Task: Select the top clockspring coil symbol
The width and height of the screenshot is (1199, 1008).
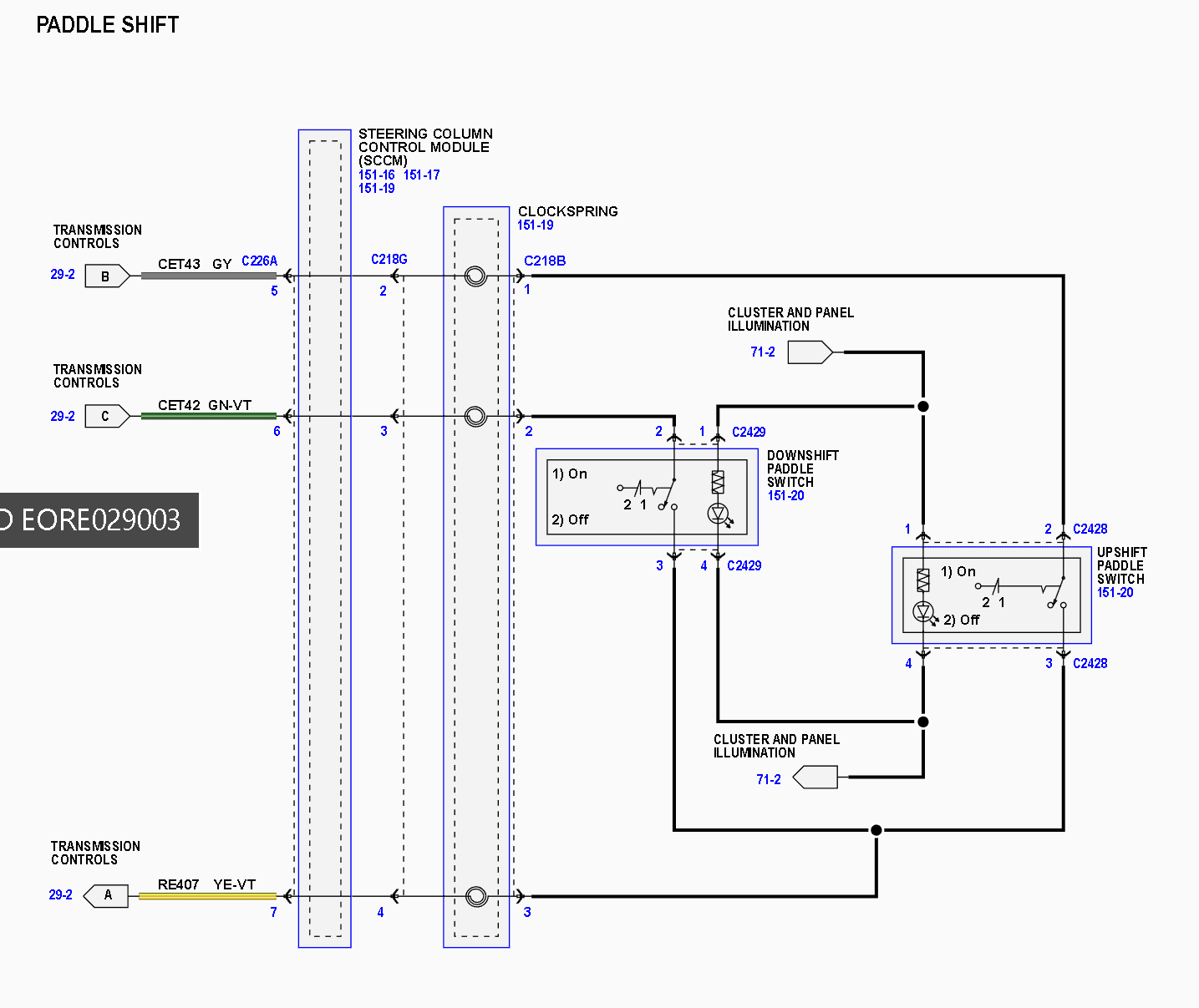Action: (475, 276)
